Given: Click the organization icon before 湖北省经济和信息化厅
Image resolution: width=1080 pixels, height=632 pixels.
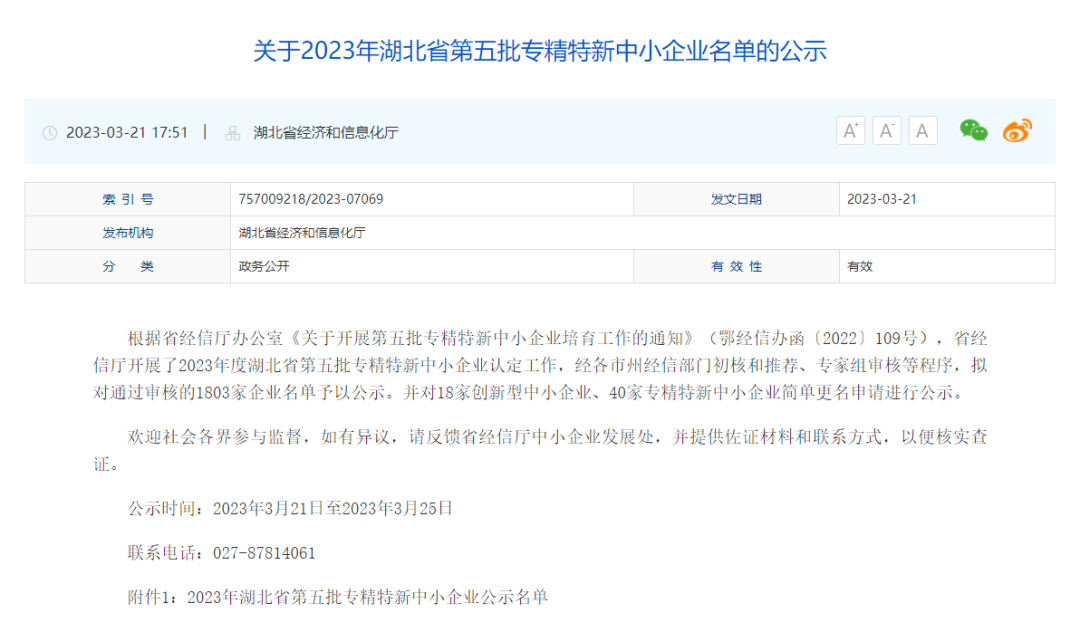Looking at the screenshot, I should tap(233, 133).
